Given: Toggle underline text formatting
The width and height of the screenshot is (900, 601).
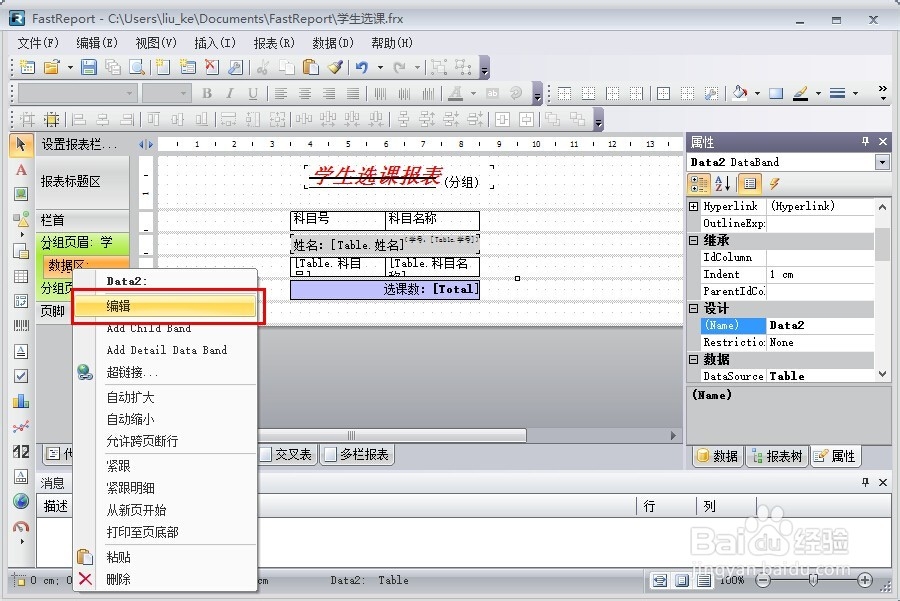Looking at the screenshot, I should coord(251,94).
